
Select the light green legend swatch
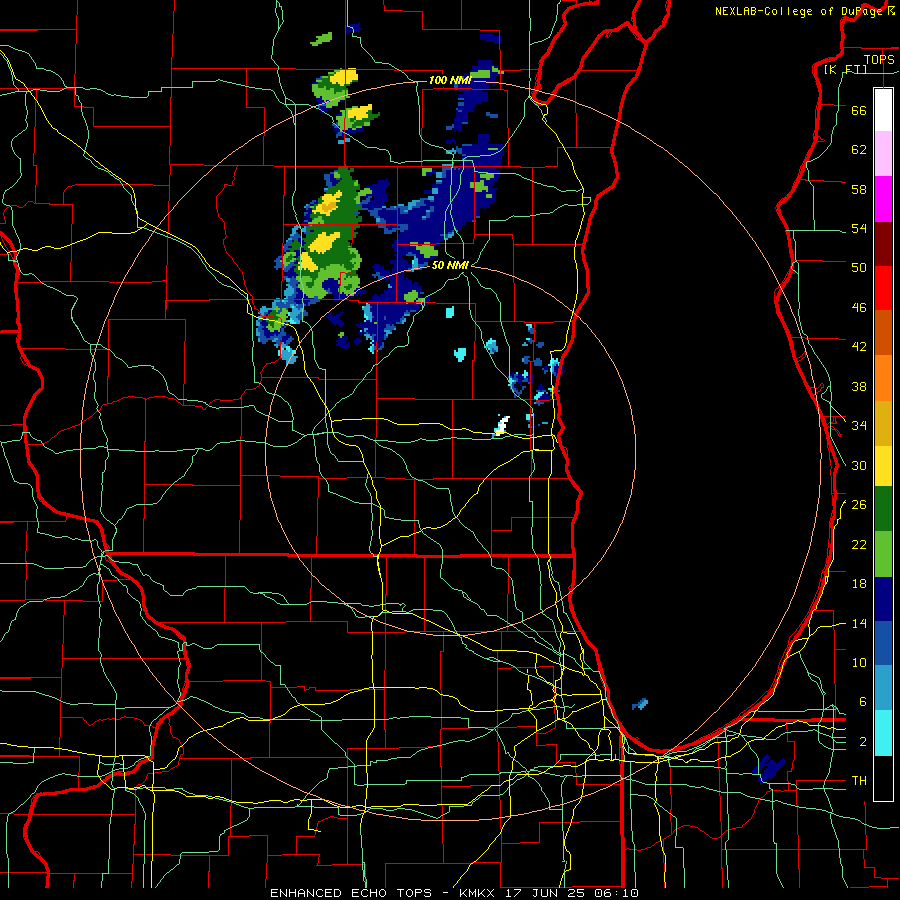click(883, 554)
